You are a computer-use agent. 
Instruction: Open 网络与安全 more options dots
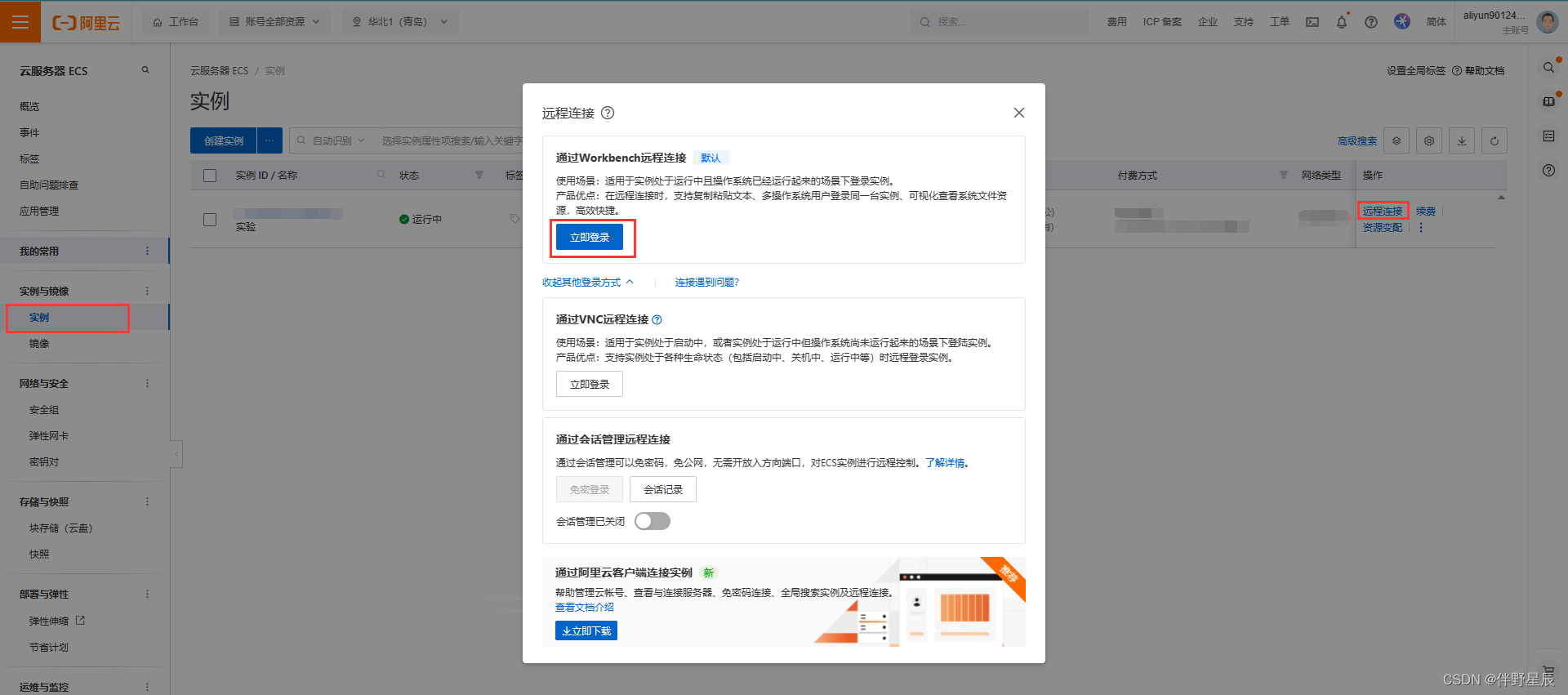[x=147, y=384]
